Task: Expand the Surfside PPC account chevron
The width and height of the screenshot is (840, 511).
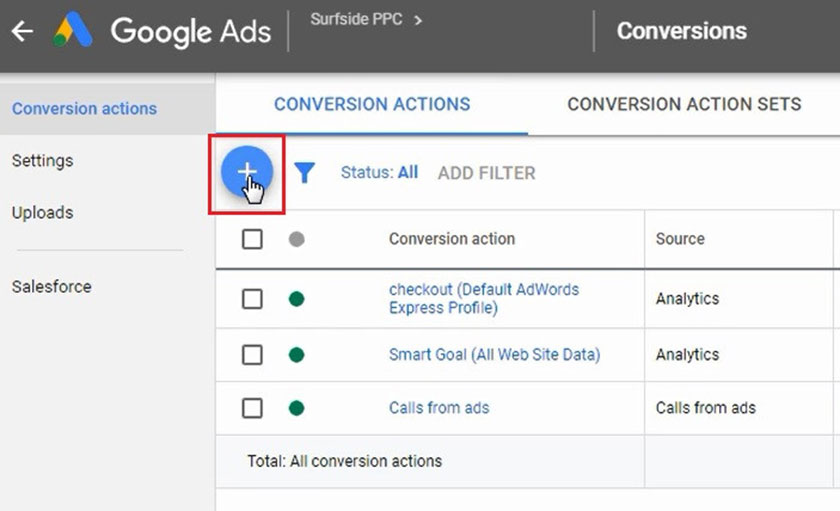Action: (418, 19)
